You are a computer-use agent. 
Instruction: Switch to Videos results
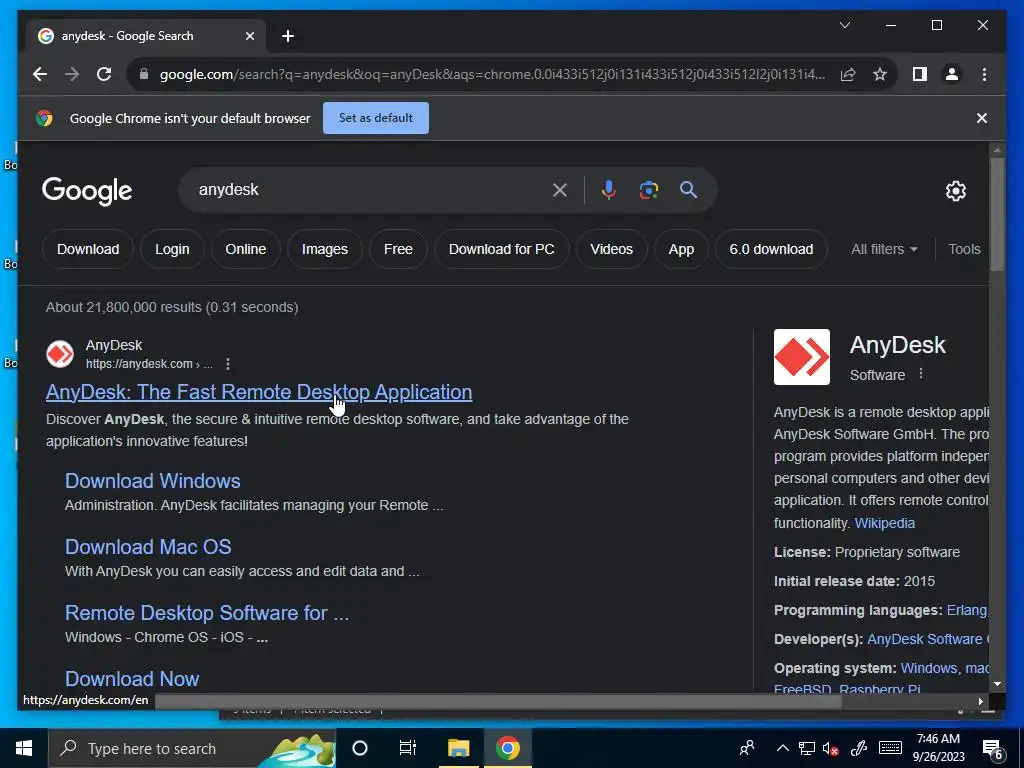(611, 249)
